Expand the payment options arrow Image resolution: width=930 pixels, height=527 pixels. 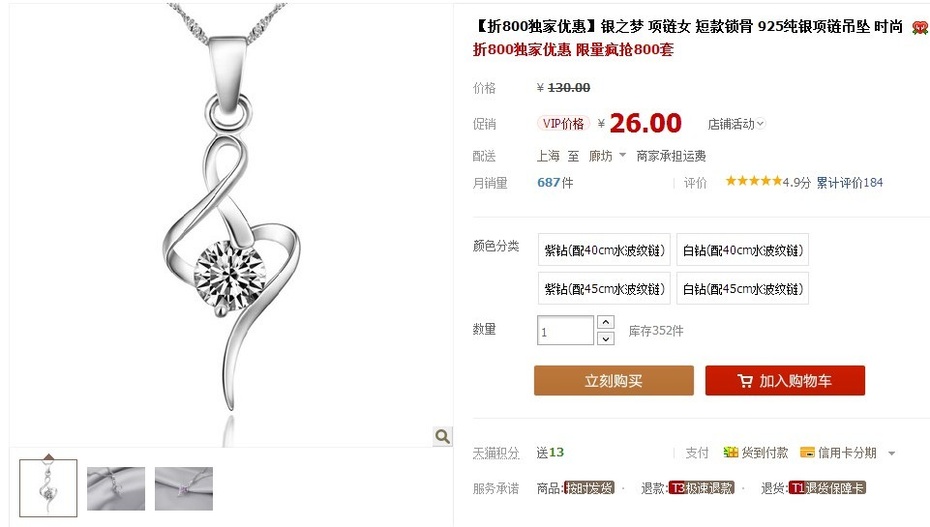(891, 453)
